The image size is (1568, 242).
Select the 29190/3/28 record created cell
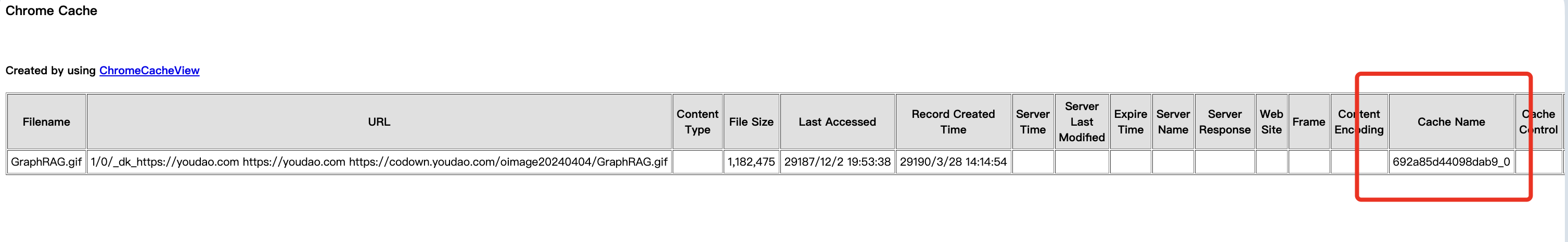(x=953, y=162)
